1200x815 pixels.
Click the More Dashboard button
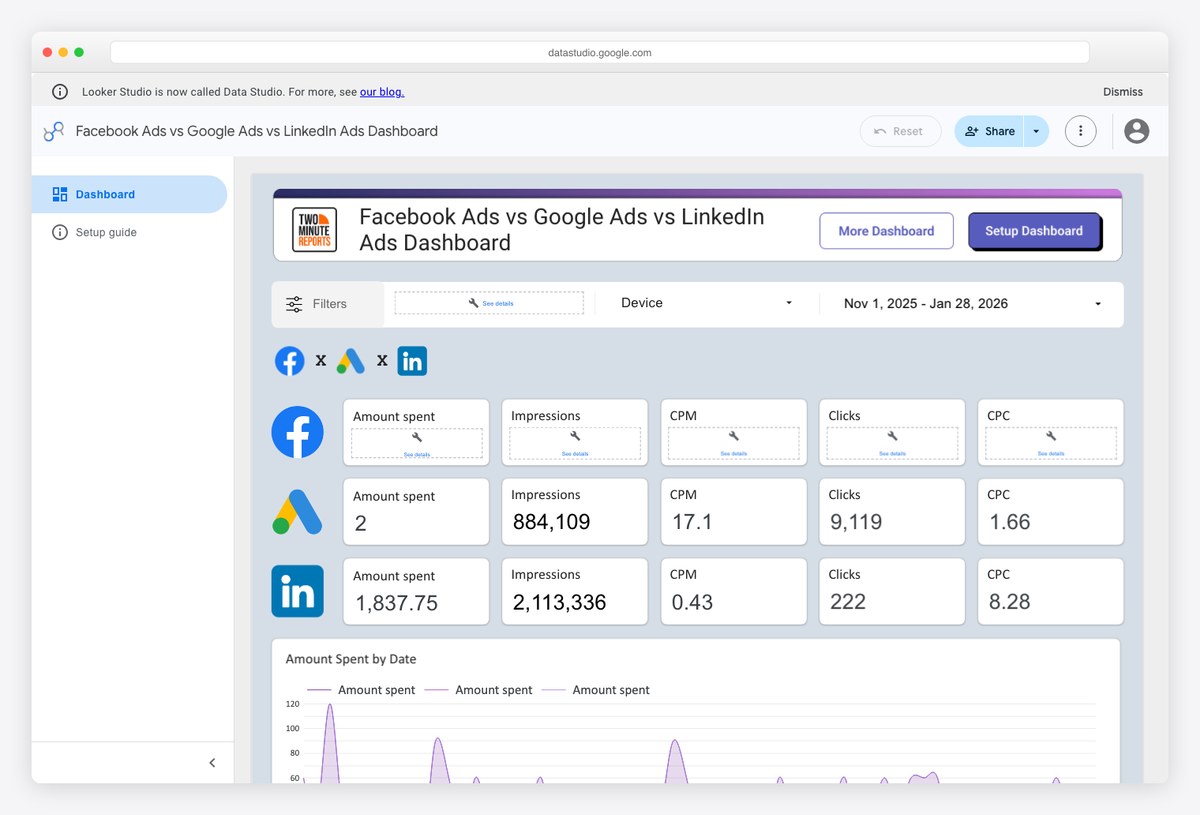[x=886, y=231]
